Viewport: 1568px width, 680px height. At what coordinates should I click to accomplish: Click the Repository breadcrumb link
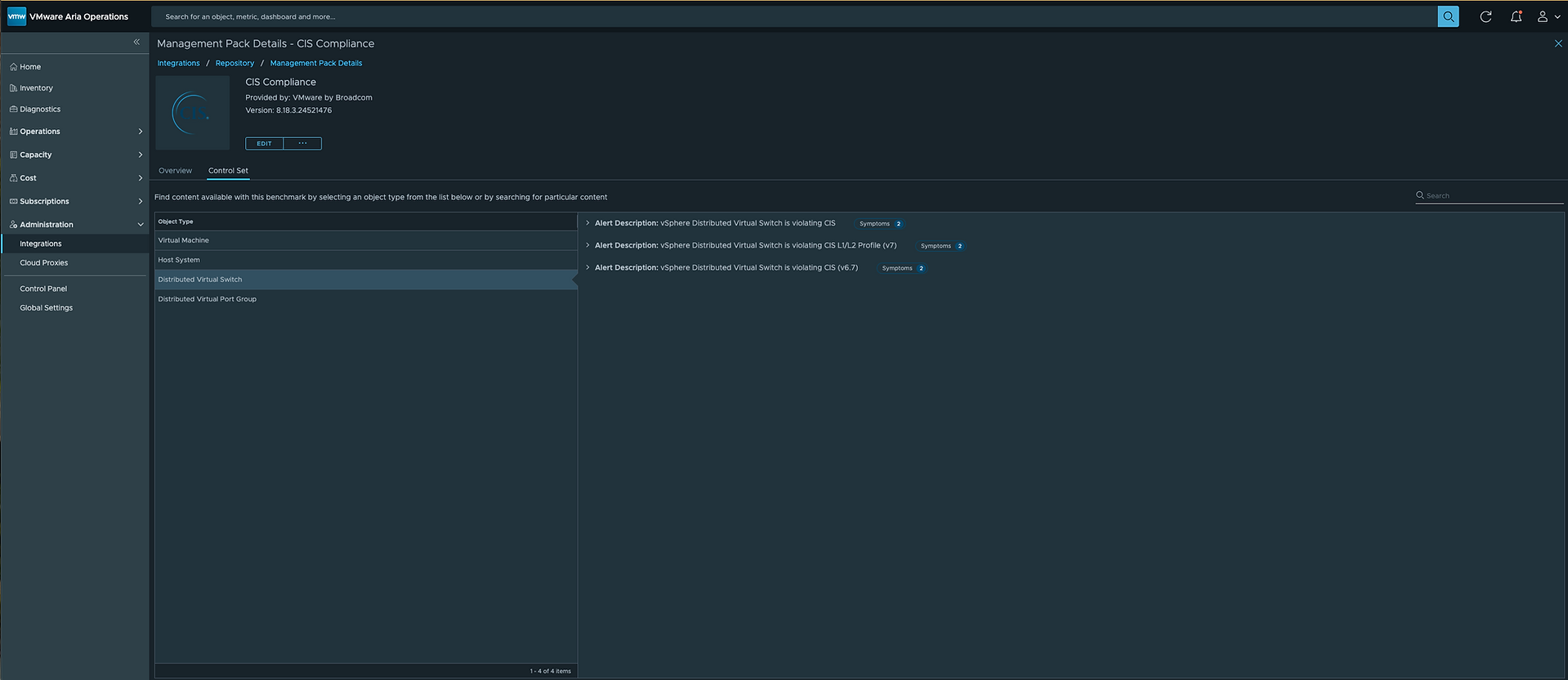235,63
